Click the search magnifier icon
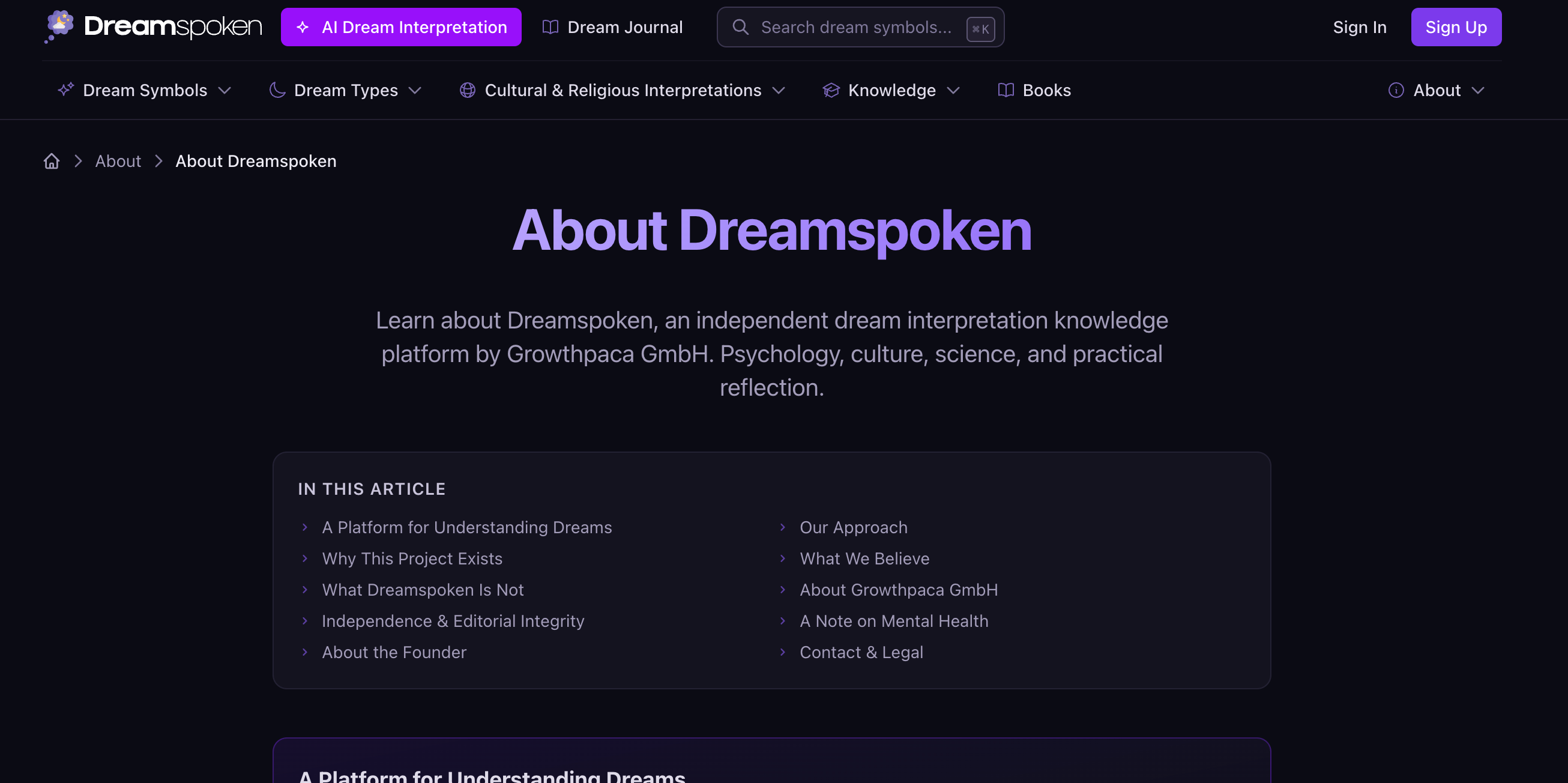 coord(740,27)
